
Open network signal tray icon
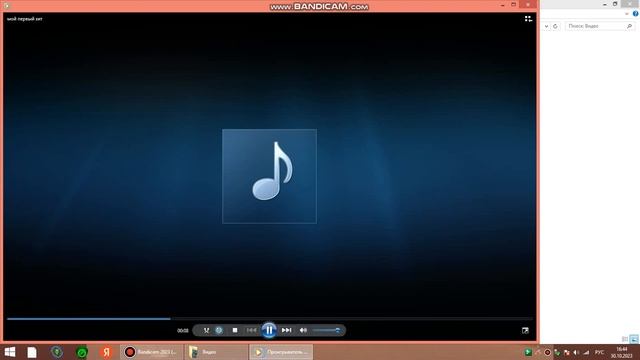[586, 352]
